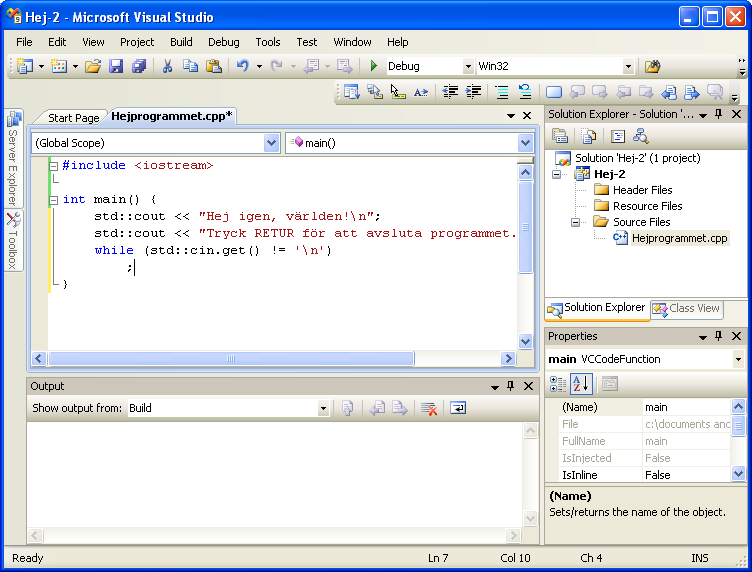Select the Resource Files folder
Screen dimensions: 752x572
click(647, 206)
